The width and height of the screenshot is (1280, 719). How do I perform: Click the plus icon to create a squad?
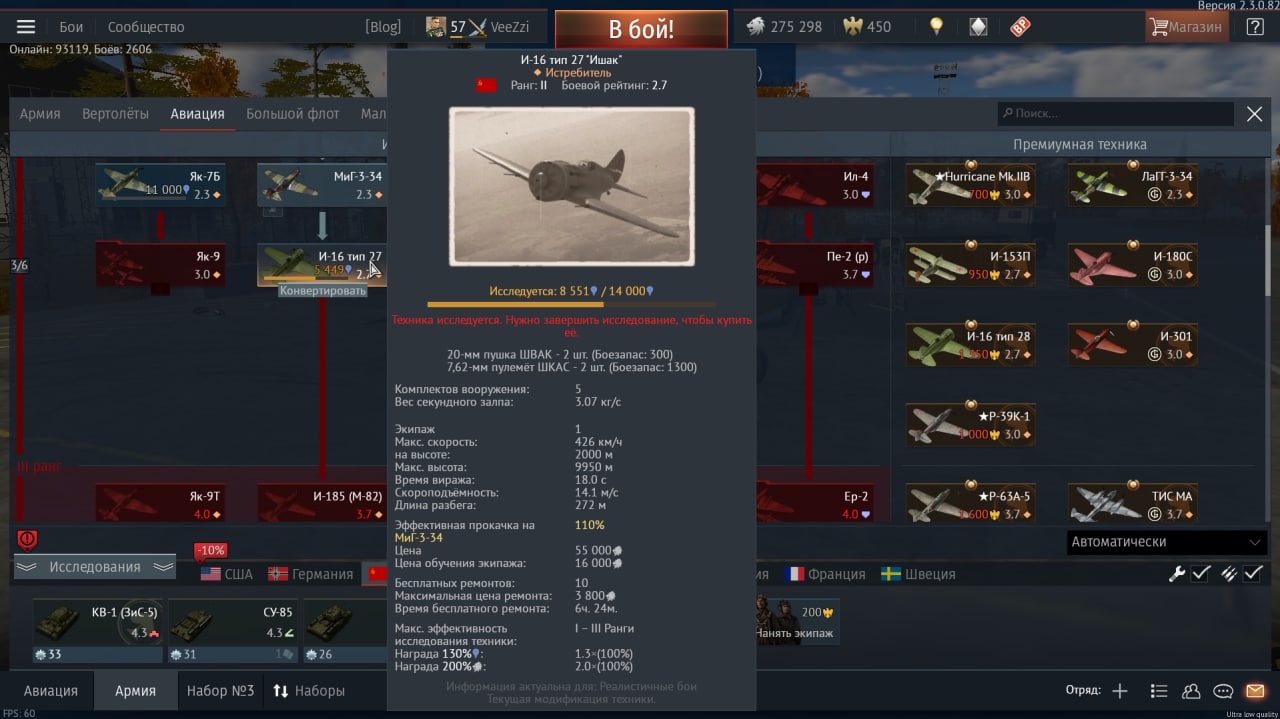tap(1120, 691)
